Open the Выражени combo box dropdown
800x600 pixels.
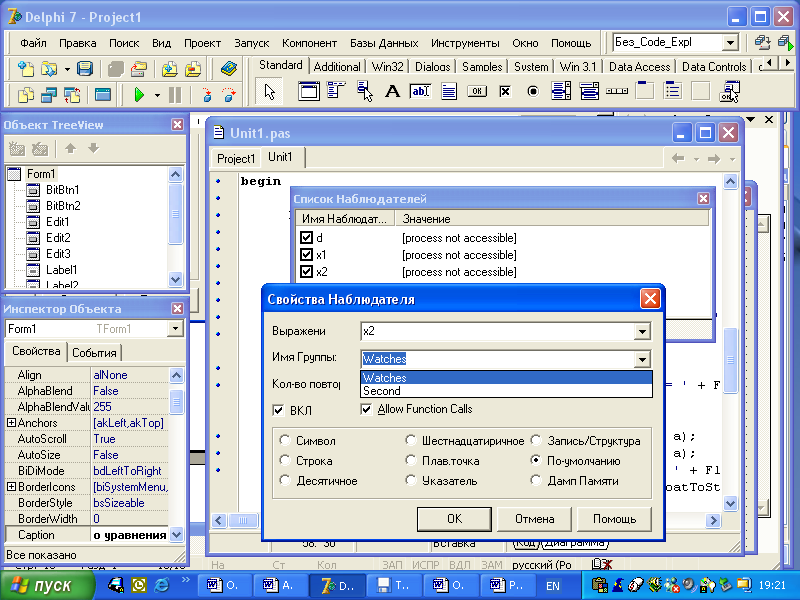pos(642,332)
